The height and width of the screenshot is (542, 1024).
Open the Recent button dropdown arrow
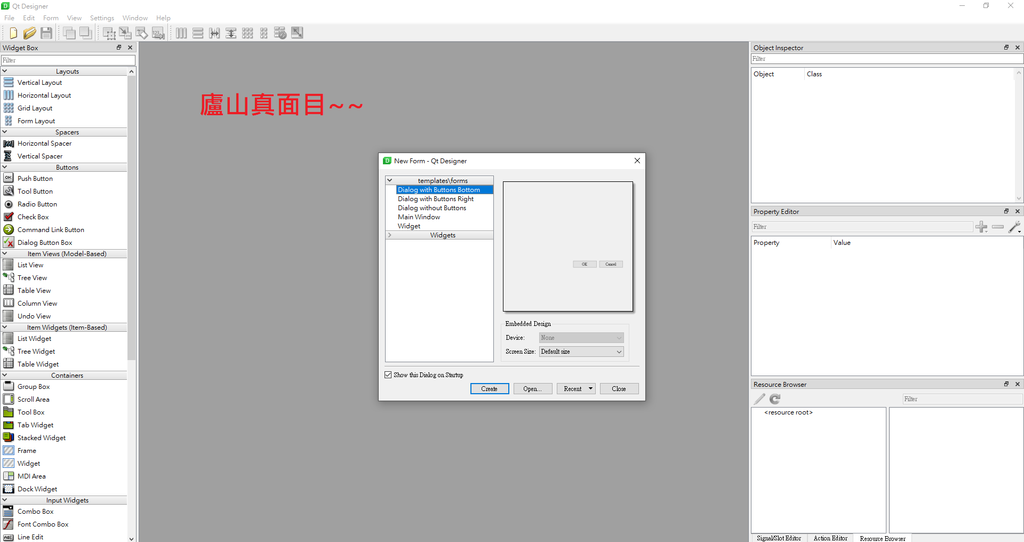point(590,389)
